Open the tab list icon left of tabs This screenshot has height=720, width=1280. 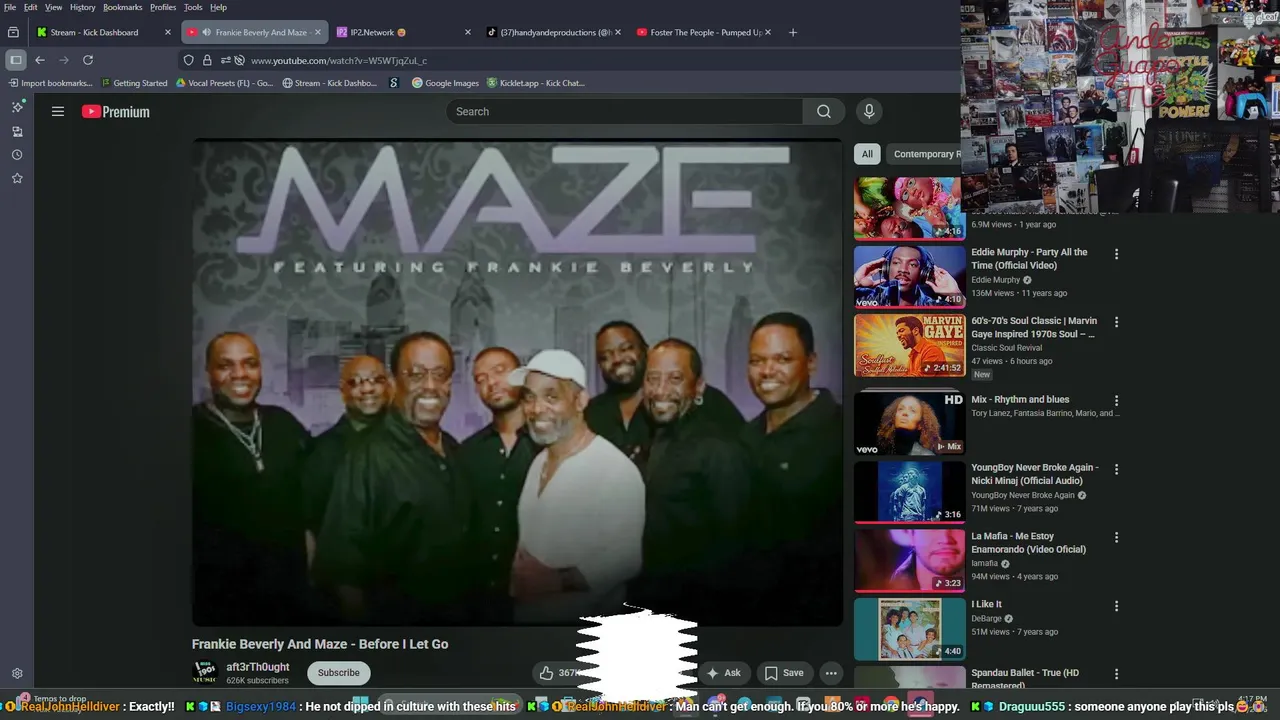click(13, 32)
